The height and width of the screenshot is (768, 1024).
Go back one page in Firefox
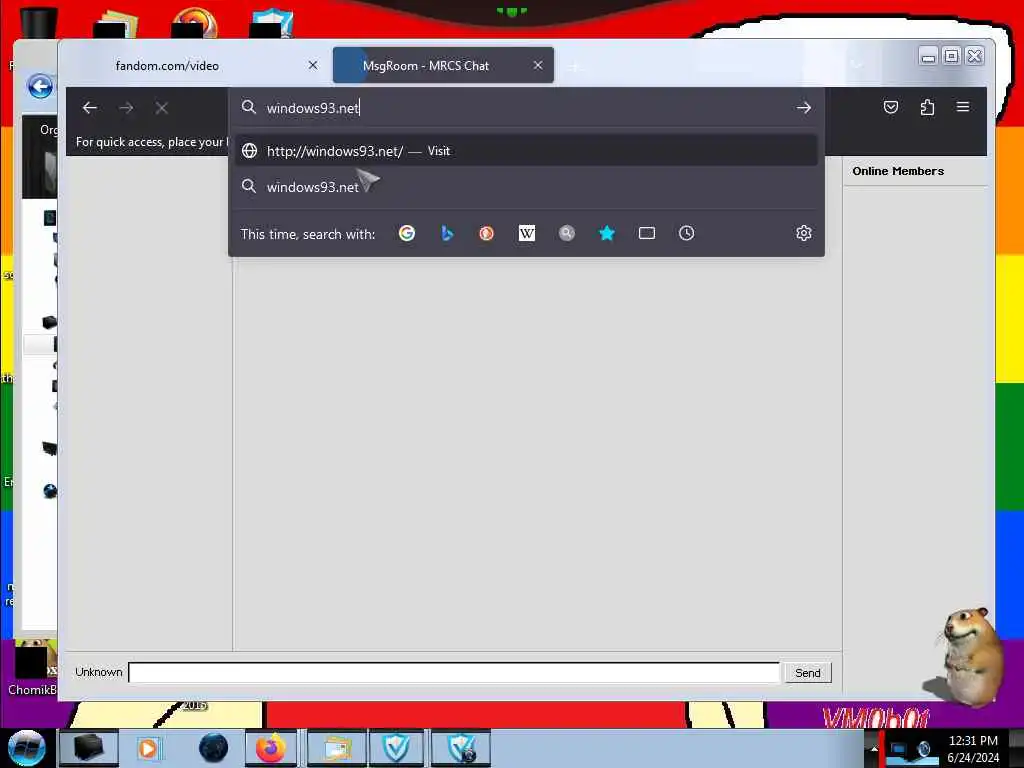(89, 108)
